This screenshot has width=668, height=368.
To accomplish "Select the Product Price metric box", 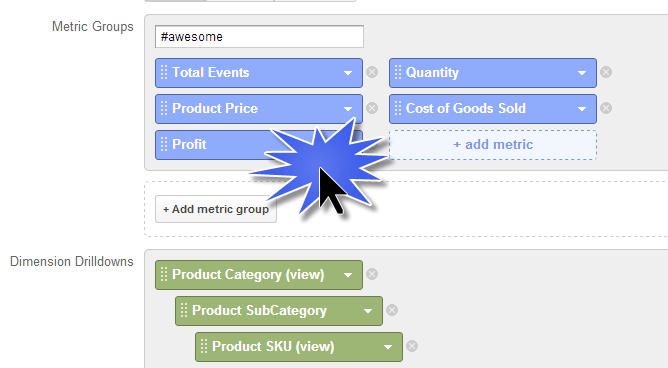I will pos(259,109).
